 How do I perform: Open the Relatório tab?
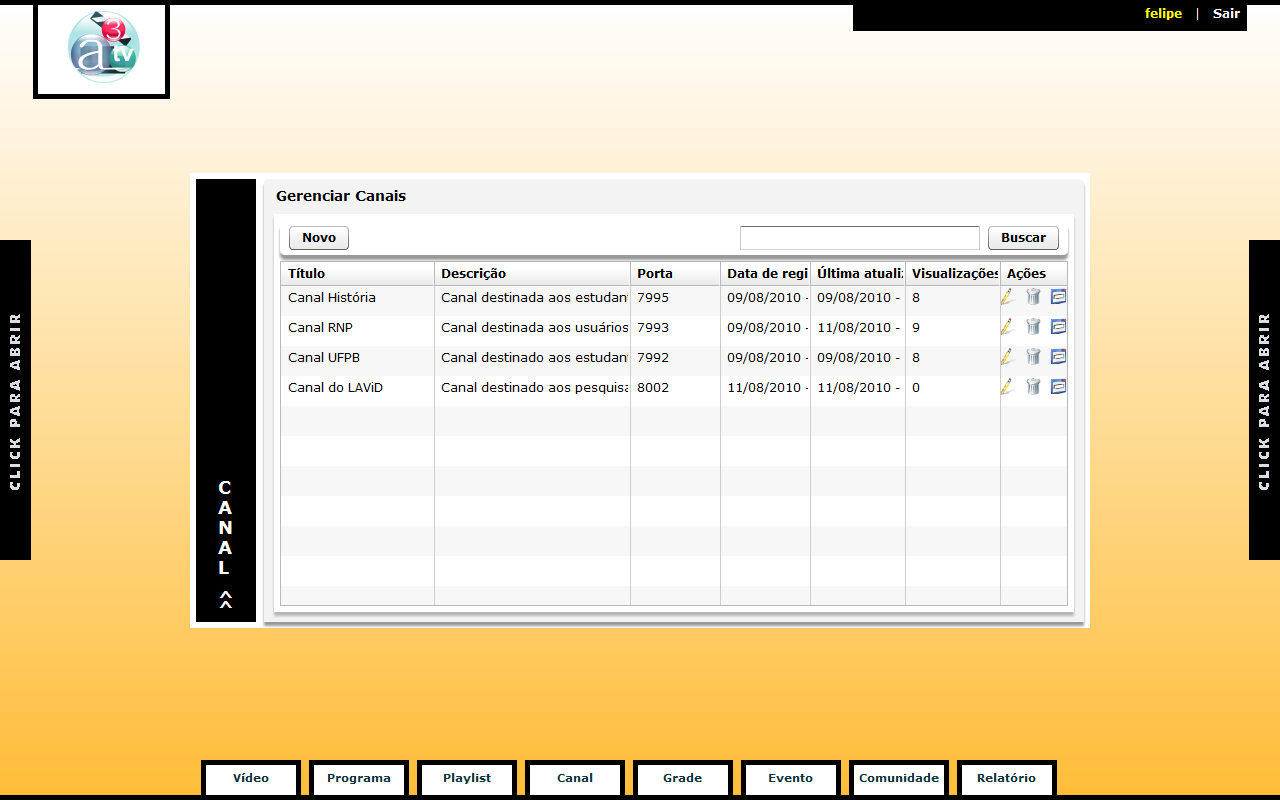click(x=1007, y=778)
